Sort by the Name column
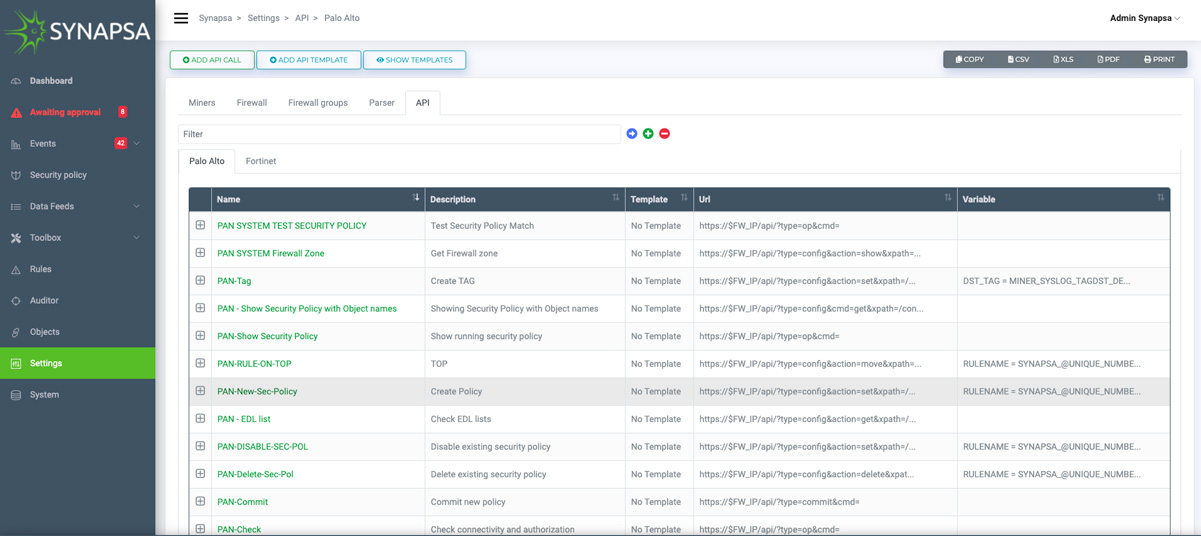 pos(318,199)
